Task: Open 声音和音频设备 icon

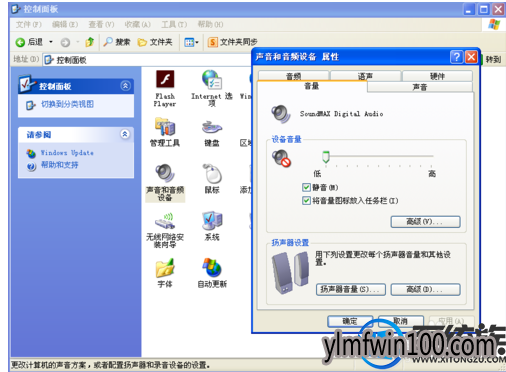Action: 165,173
